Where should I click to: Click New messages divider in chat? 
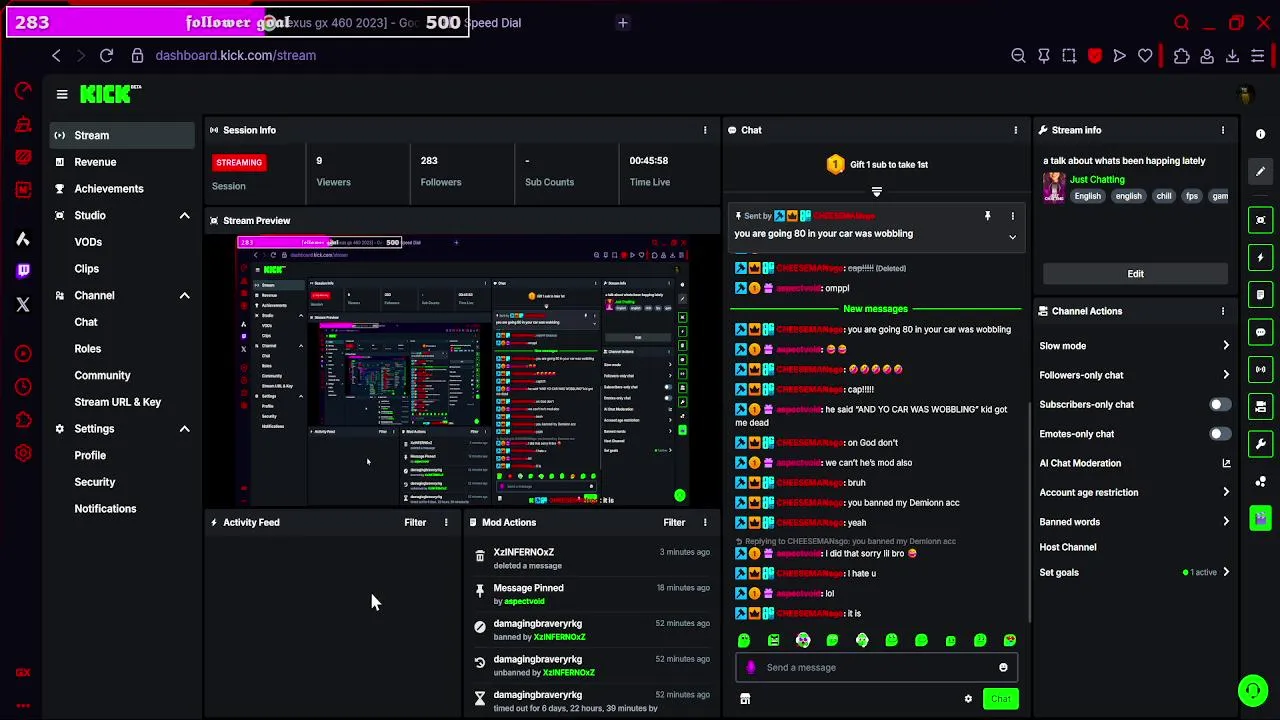click(875, 309)
